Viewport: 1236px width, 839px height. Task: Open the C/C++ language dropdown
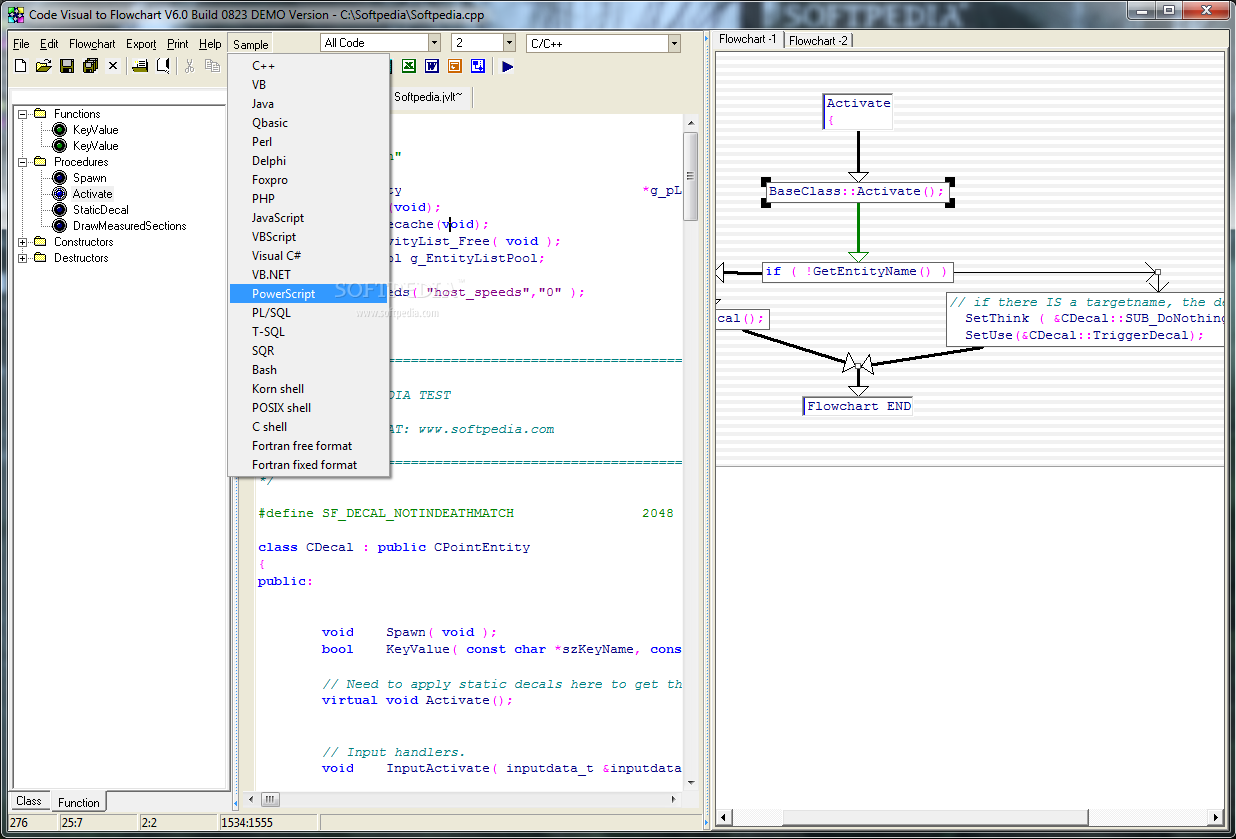pos(674,43)
